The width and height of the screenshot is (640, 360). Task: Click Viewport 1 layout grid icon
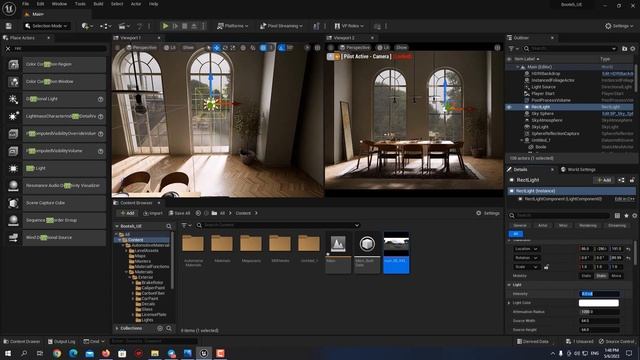(318, 47)
